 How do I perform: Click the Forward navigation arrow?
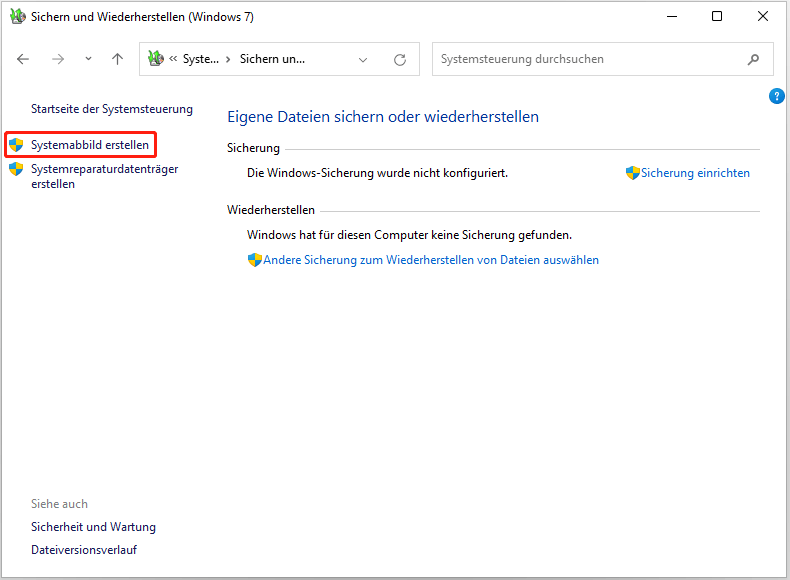coord(57,59)
